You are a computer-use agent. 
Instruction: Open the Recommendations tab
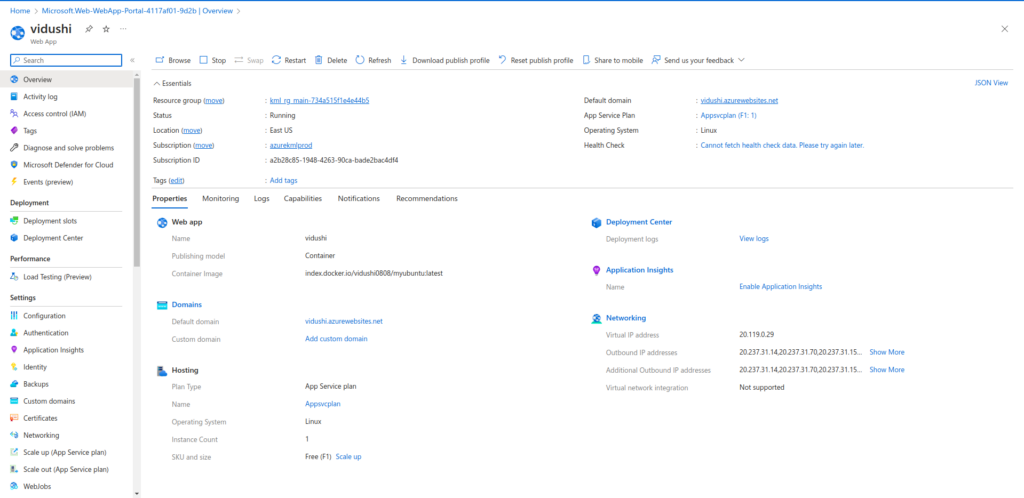[x=426, y=198]
